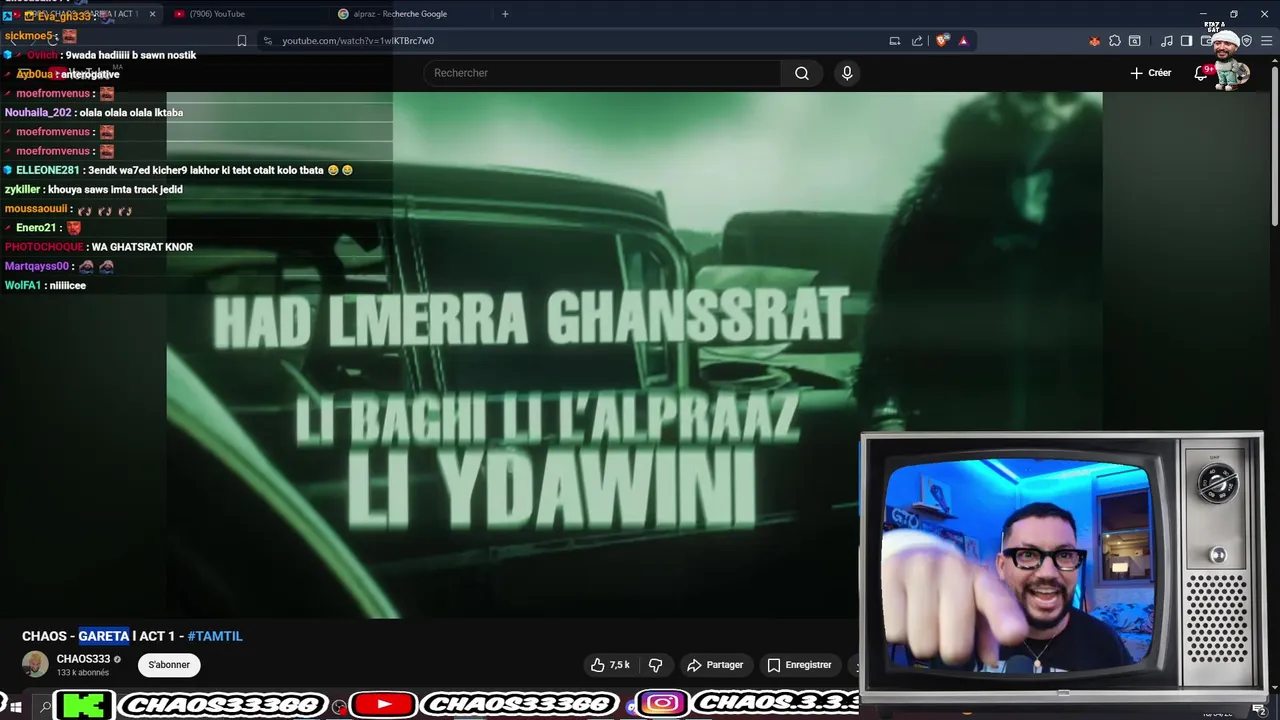Like the video with thumbs-up 7,5 k
Viewport: 1280px width, 720px height.
point(610,665)
